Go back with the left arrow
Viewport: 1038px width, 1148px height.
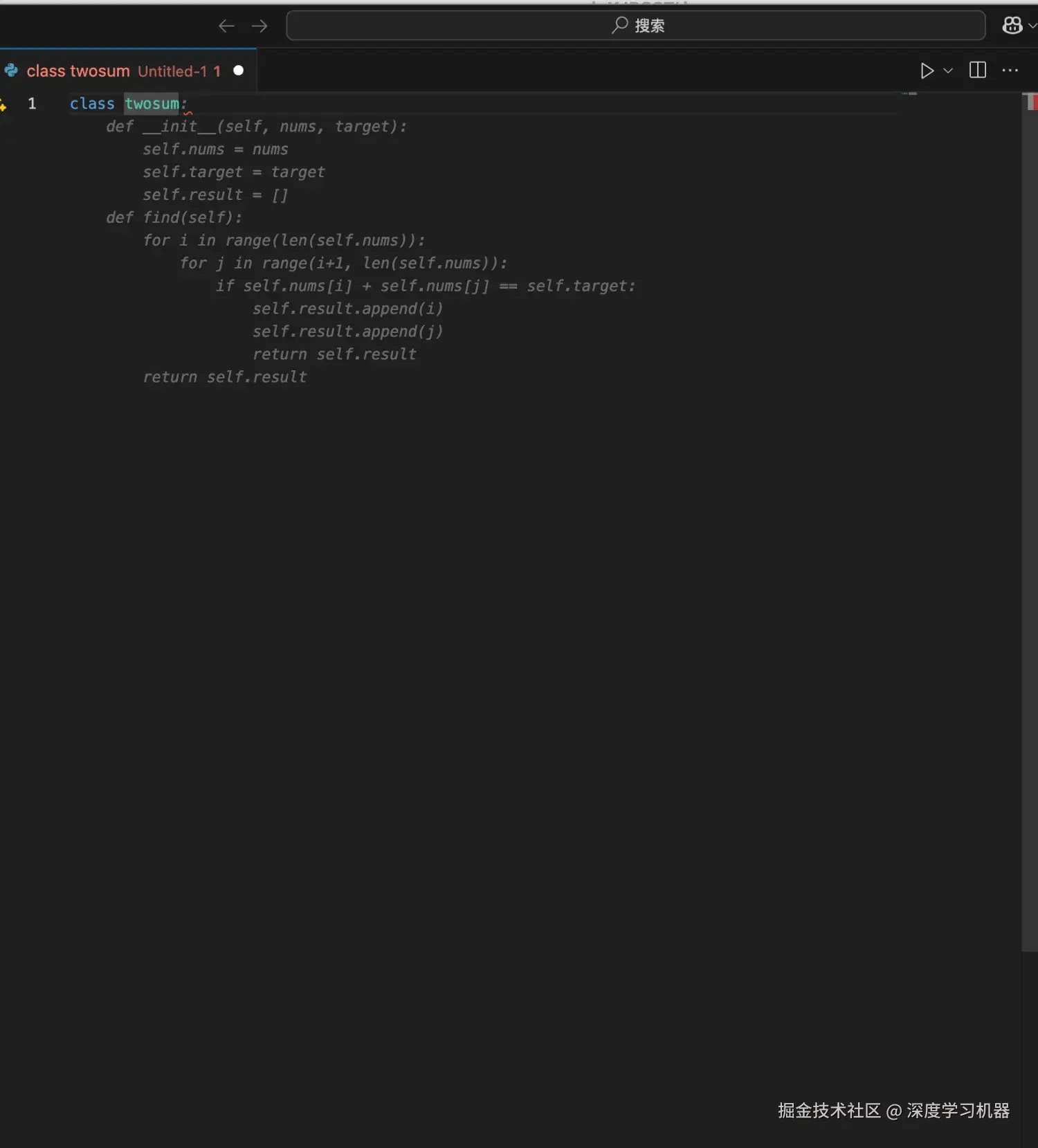[226, 26]
